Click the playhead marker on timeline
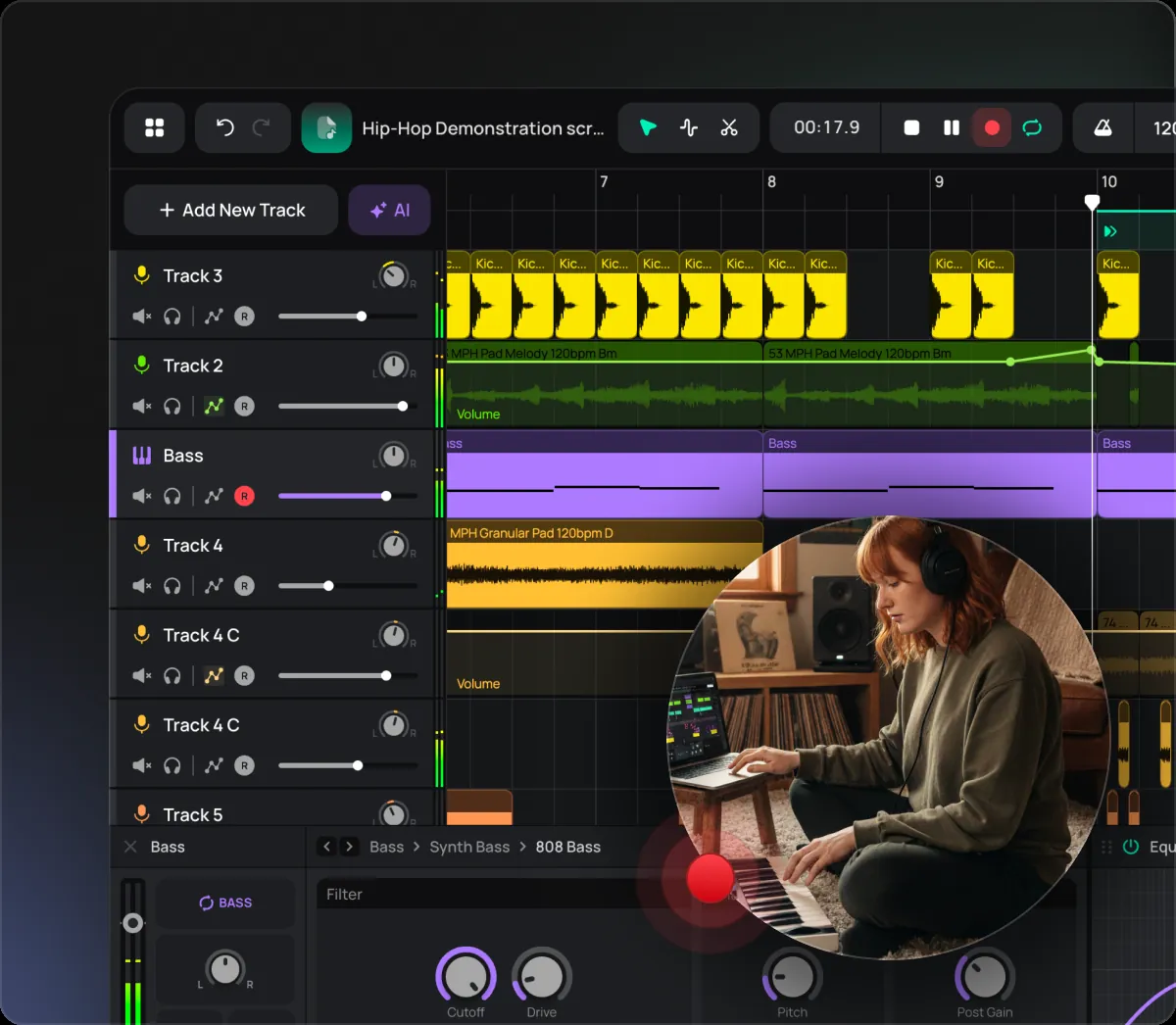The height and width of the screenshot is (1025, 1176). click(1092, 202)
